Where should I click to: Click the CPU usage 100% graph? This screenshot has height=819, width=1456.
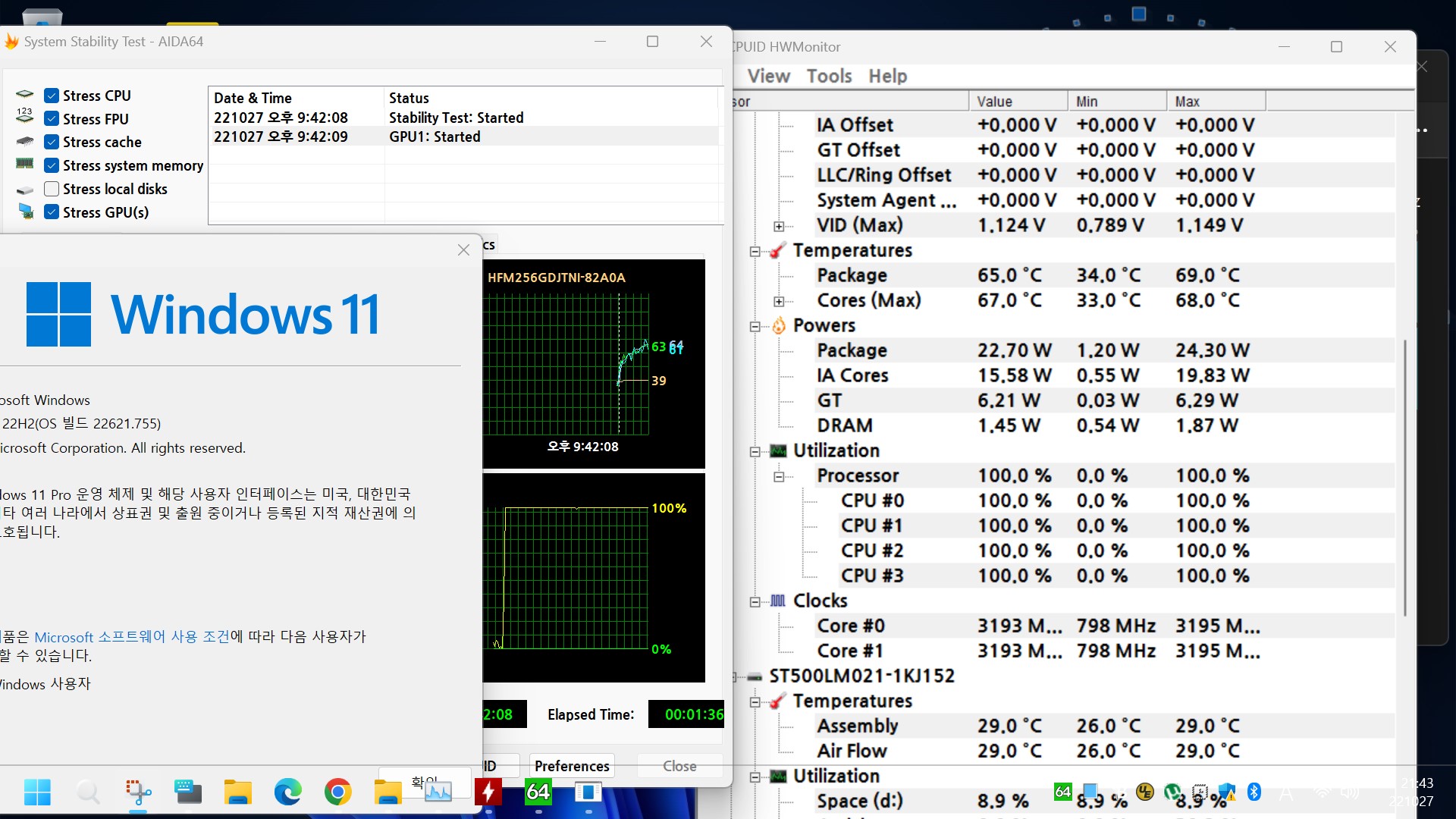click(594, 578)
